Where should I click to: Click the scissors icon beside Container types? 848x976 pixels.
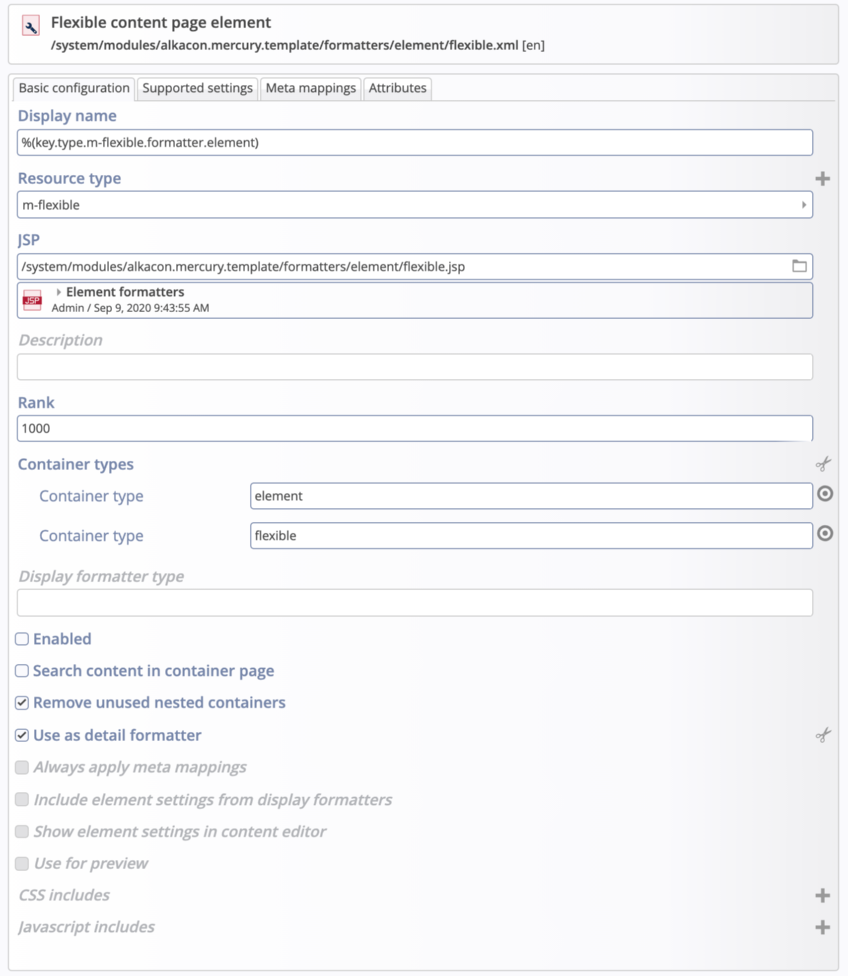[x=822, y=464]
